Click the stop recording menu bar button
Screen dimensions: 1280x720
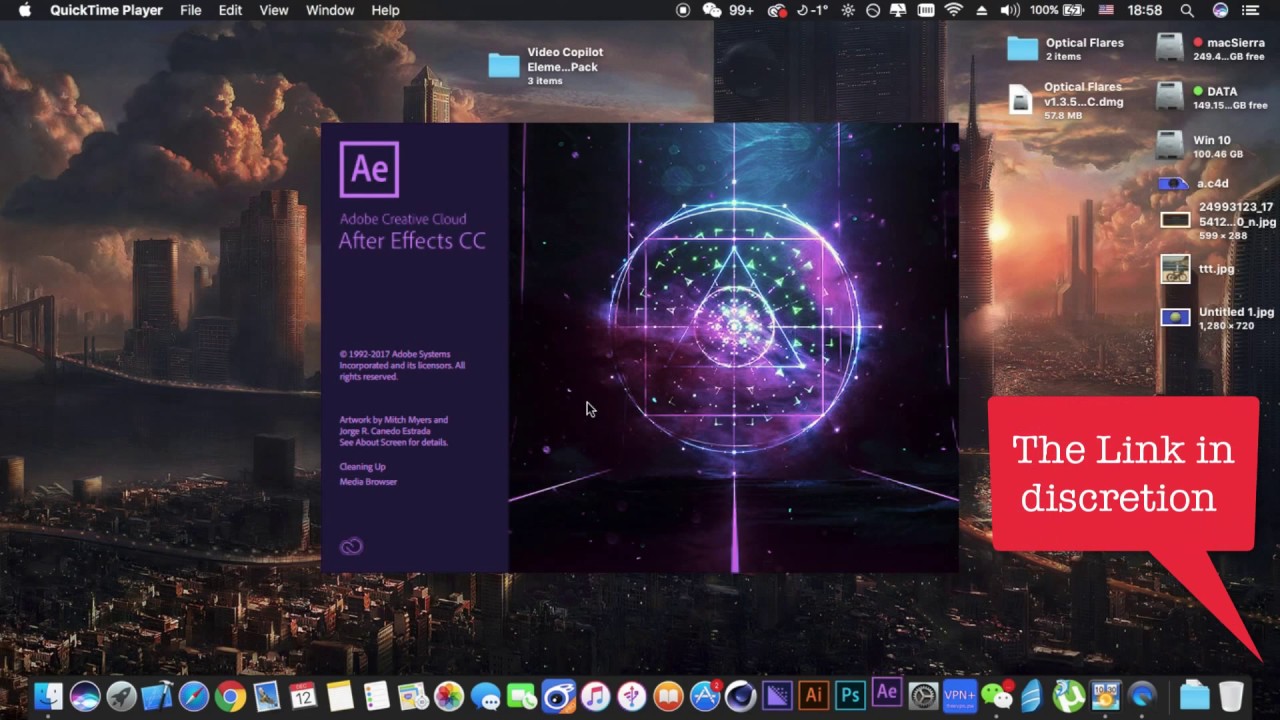(x=683, y=10)
